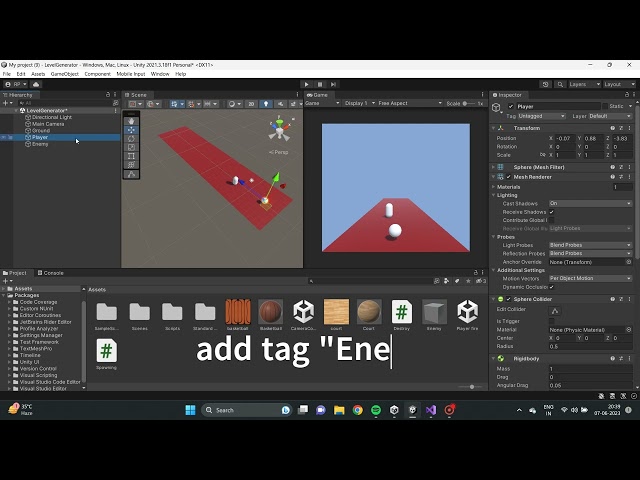Toggle Mesh Renderer enabled checkbox
The image size is (640, 480).
coord(509,177)
